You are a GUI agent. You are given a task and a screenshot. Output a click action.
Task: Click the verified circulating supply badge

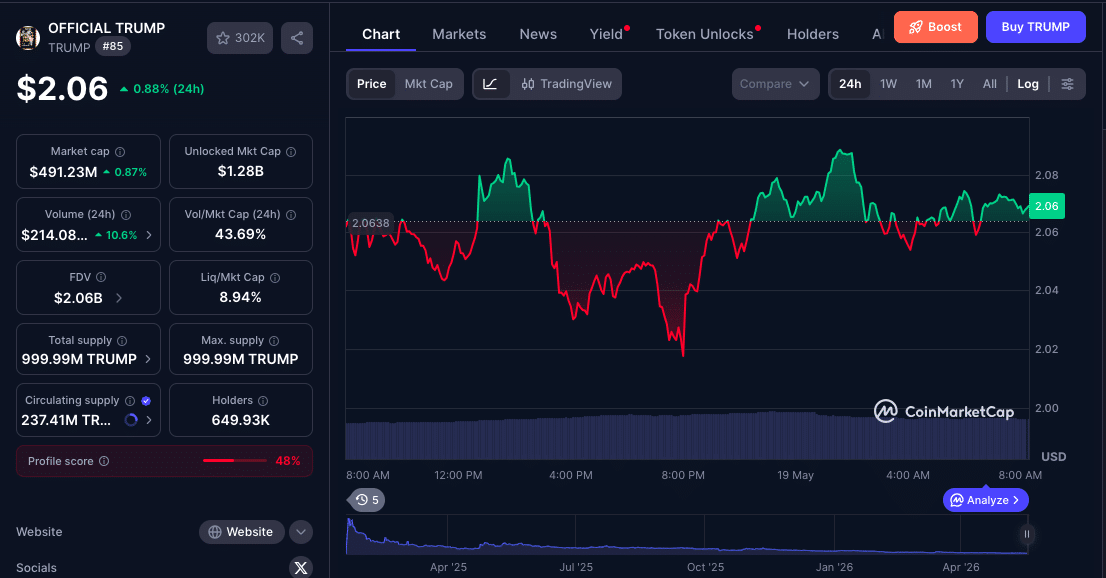[x=146, y=401]
